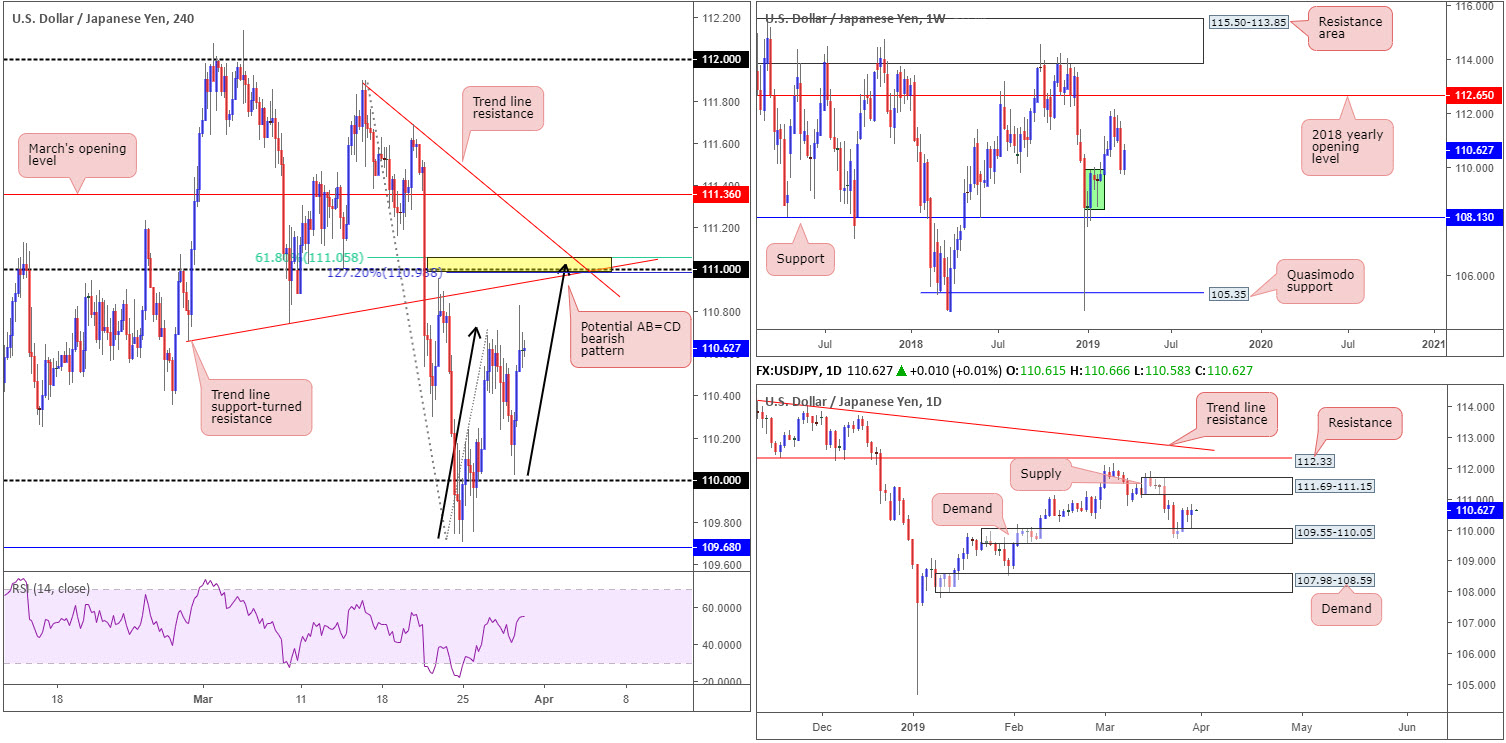1506x743 pixels.
Task: Click the "Dec" label on the daily axis
Action: (823, 728)
